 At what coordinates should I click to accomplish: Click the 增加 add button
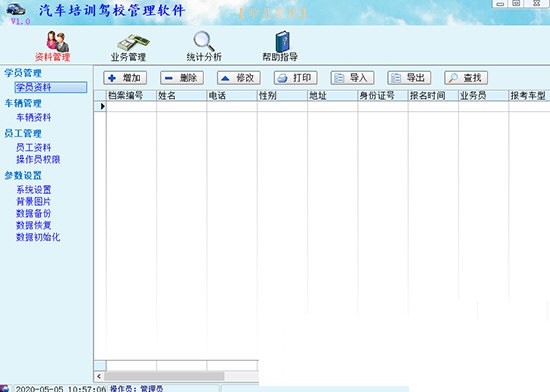[x=125, y=78]
